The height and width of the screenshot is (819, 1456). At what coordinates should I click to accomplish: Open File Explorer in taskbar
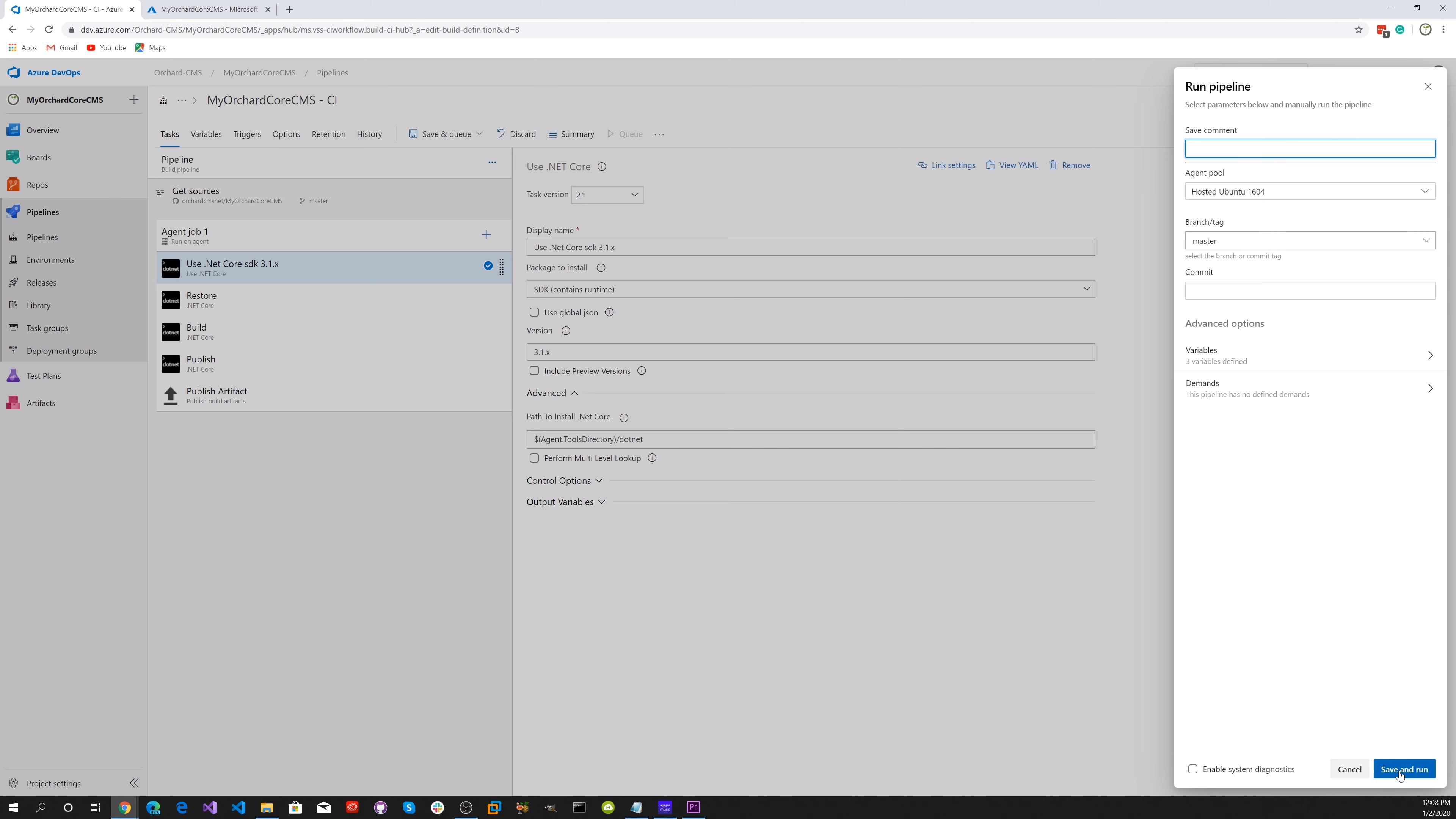pos(267,807)
